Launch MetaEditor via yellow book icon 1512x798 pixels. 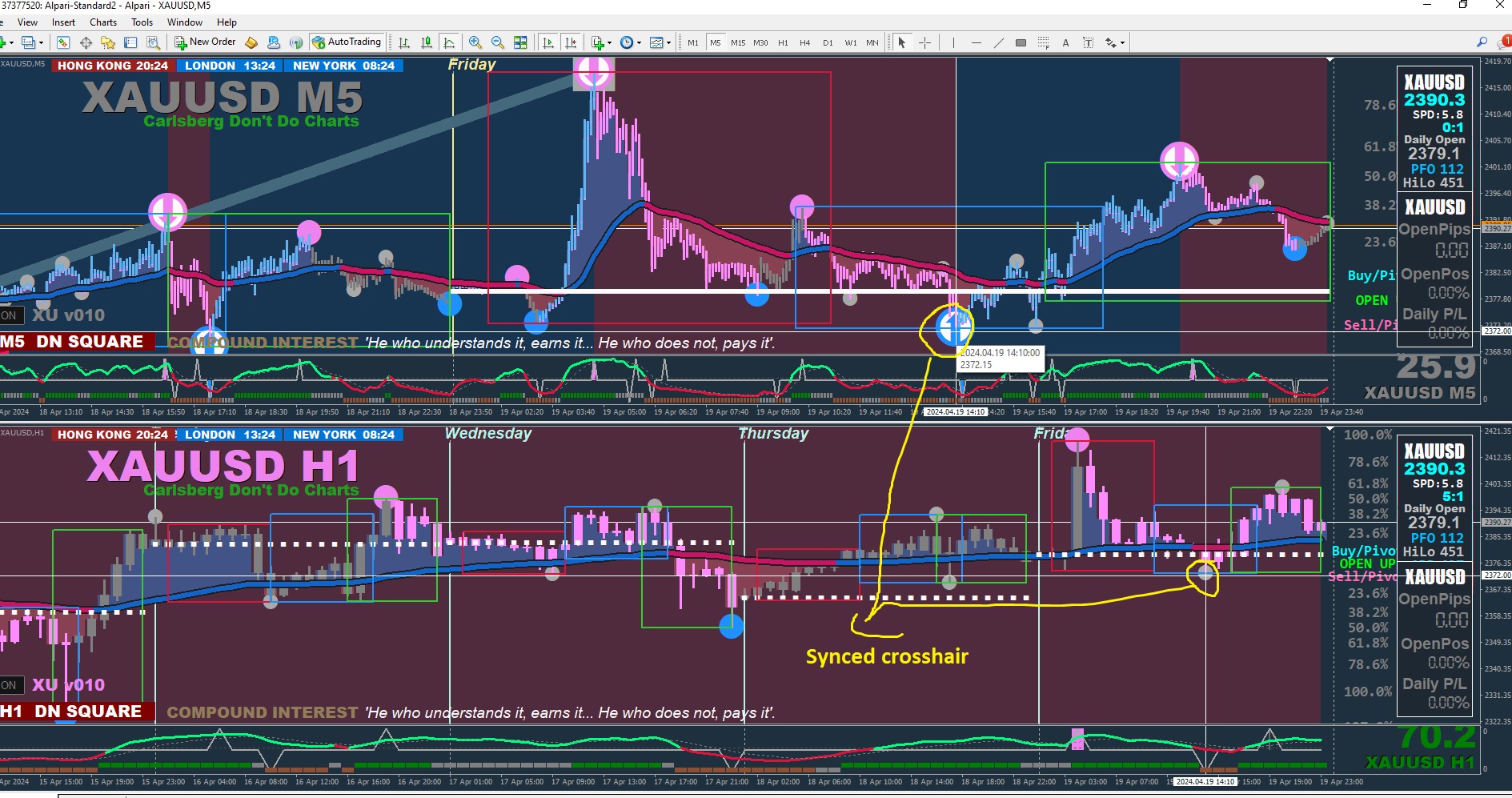[x=251, y=42]
